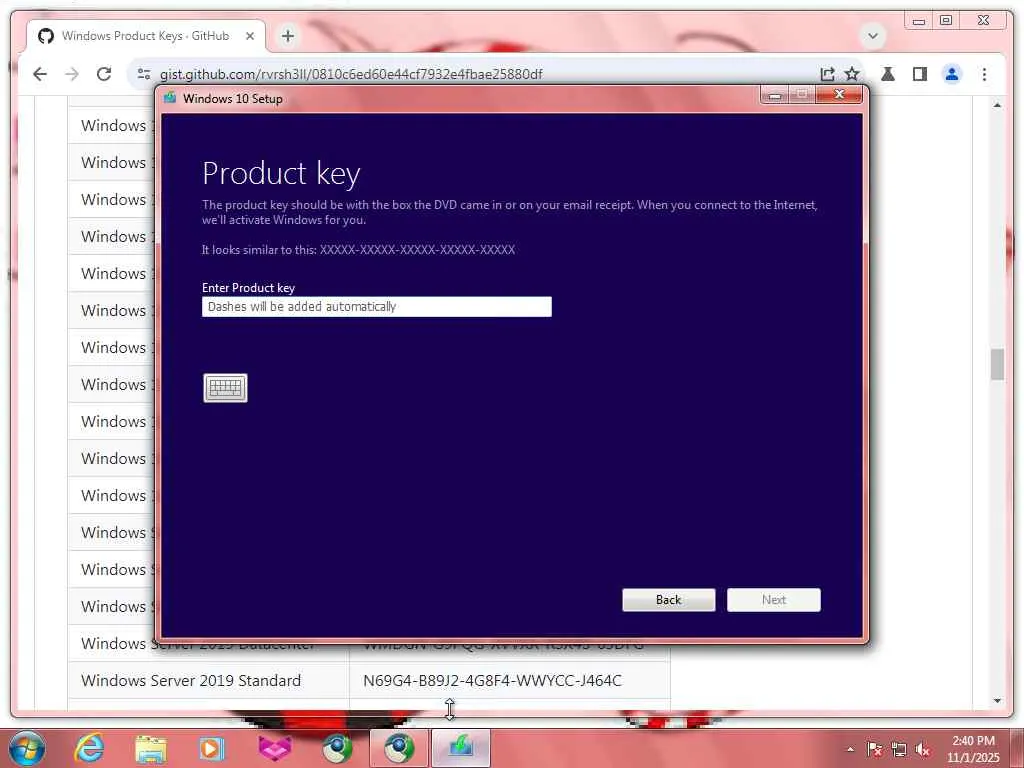The height and width of the screenshot is (768, 1024).
Task: Open Action Center flag tray icon
Action: [874, 750]
